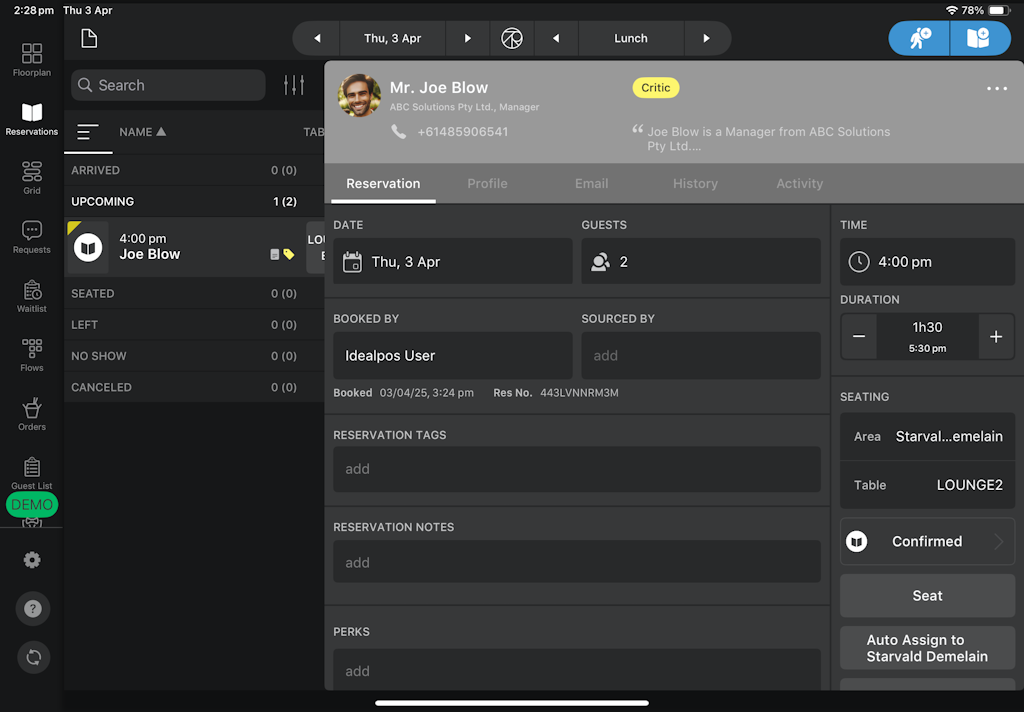Viewport: 1024px width, 712px height.
Task: Switch to previous service before Lunch
Action: (555, 38)
